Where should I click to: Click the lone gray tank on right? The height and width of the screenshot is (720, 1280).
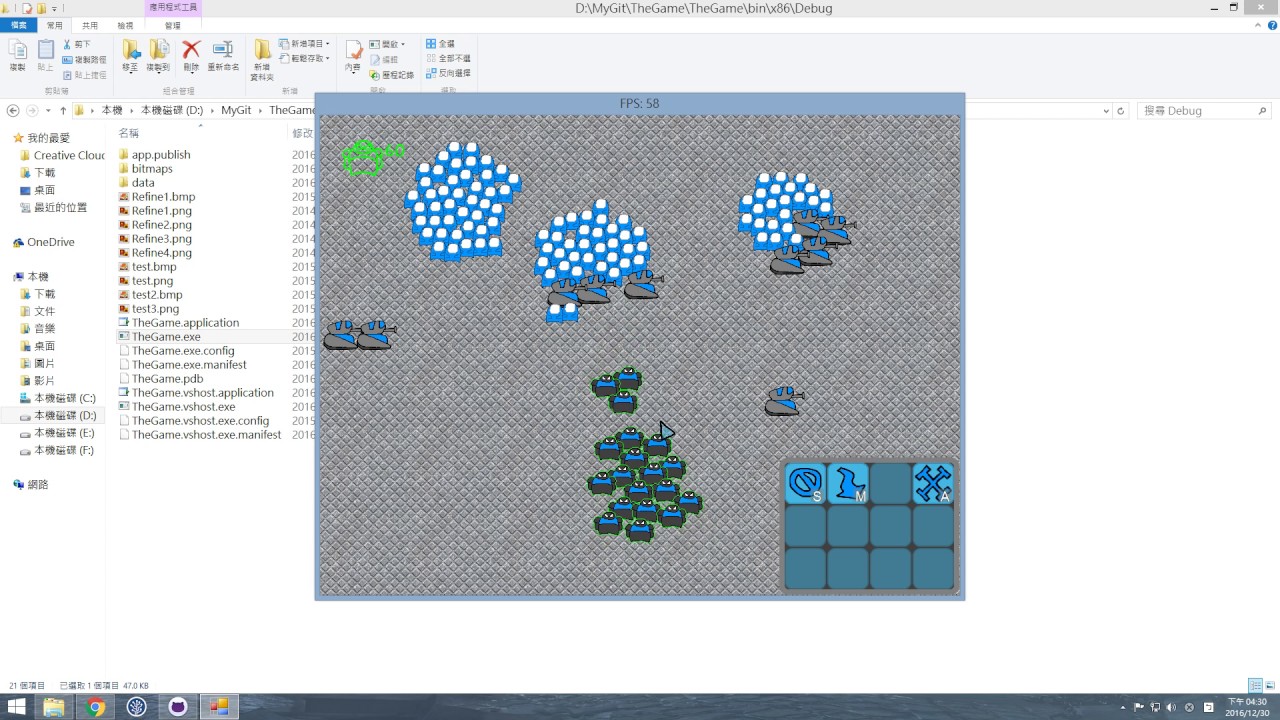[x=783, y=402]
